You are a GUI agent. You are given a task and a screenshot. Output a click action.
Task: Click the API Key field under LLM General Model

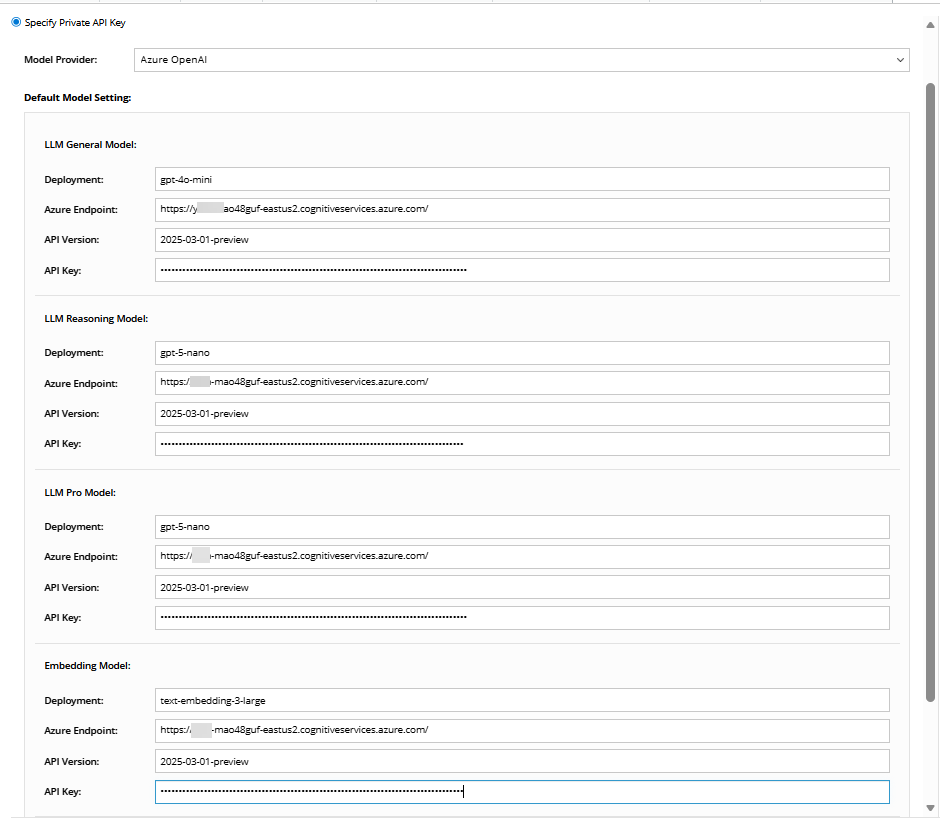522,270
